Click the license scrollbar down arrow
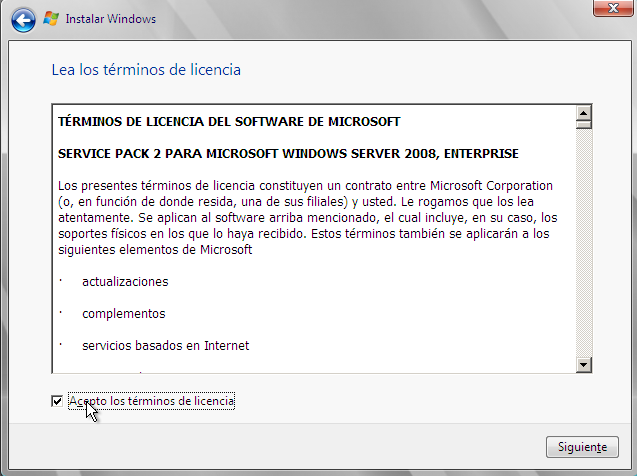The width and height of the screenshot is (637, 476). [x=584, y=366]
